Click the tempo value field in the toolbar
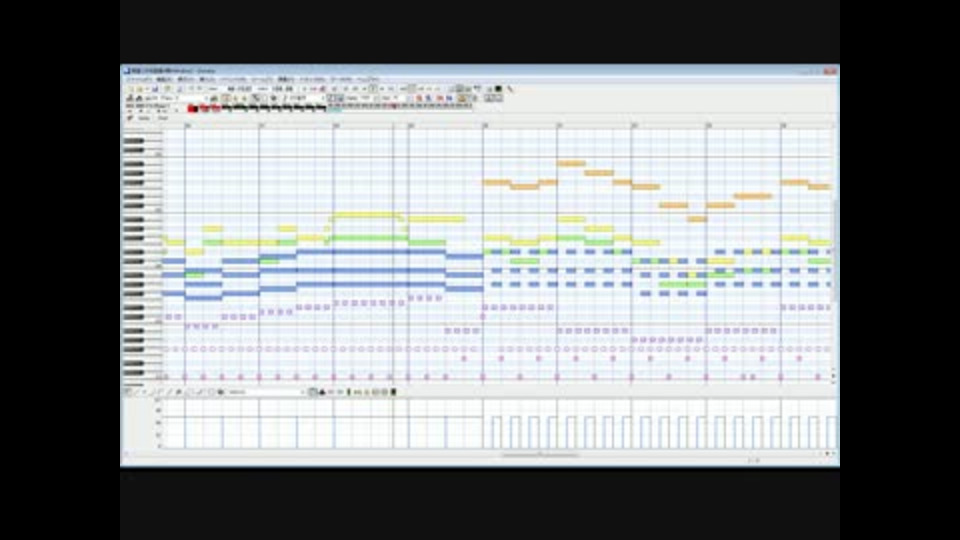The width and height of the screenshot is (960, 540). (282, 89)
